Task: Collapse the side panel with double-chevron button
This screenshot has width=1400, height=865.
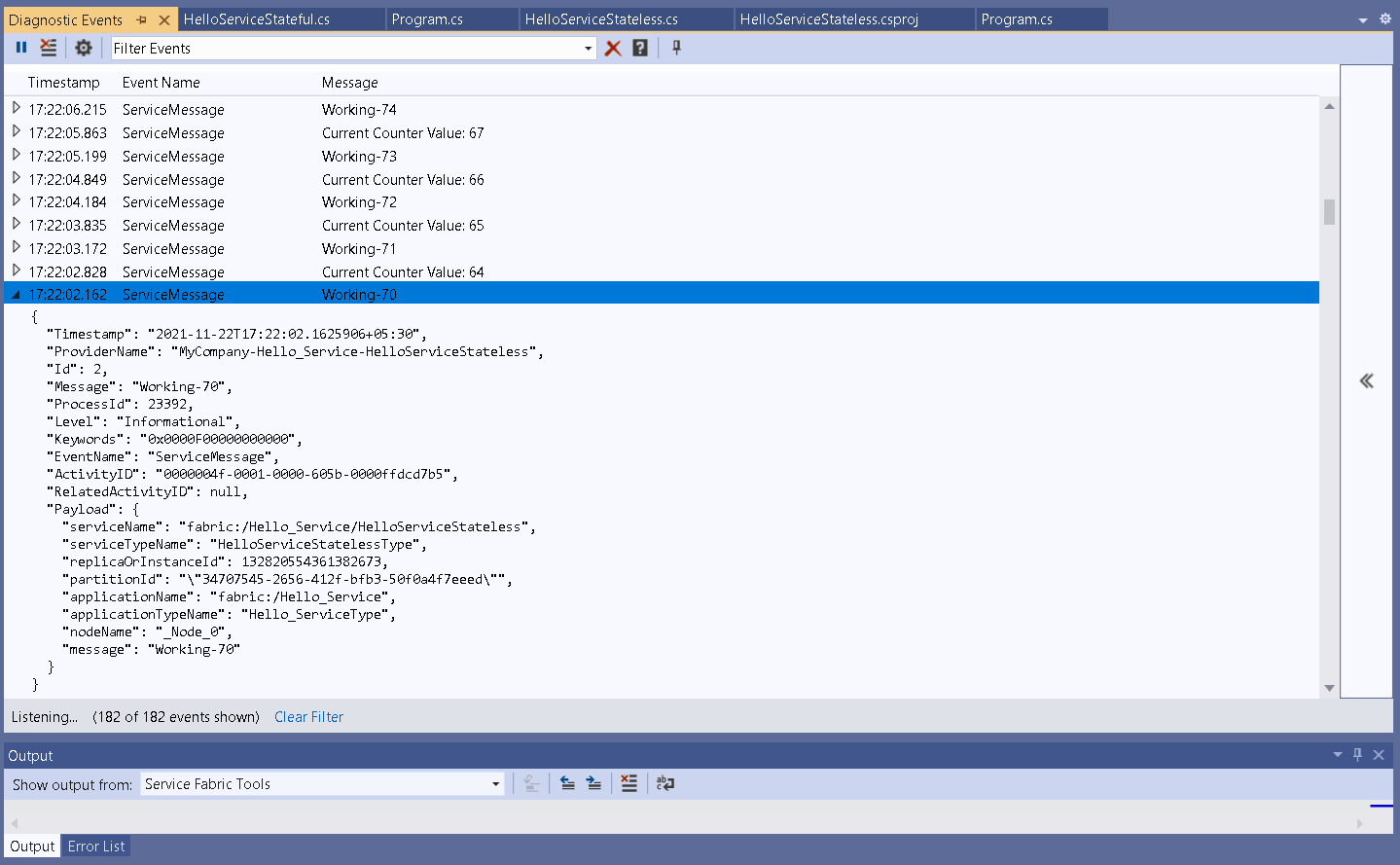Action: coord(1366,381)
